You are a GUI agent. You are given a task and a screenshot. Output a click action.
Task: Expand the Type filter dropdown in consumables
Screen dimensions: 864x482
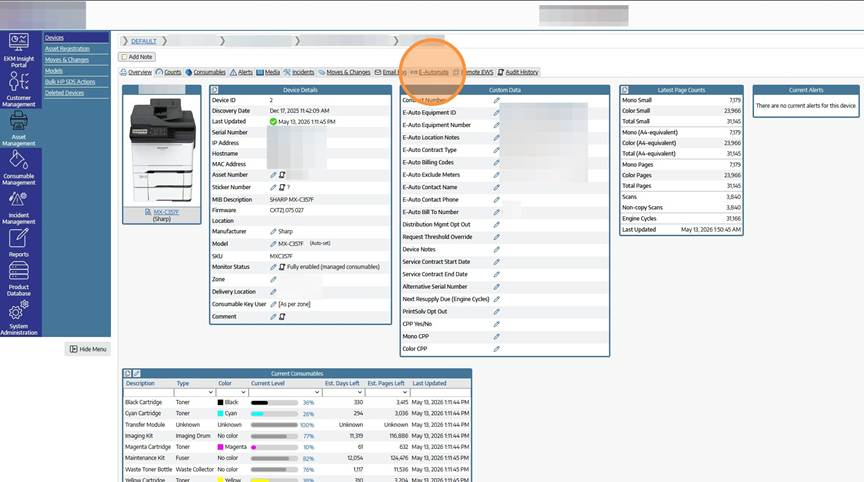click(x=195, y=392)
